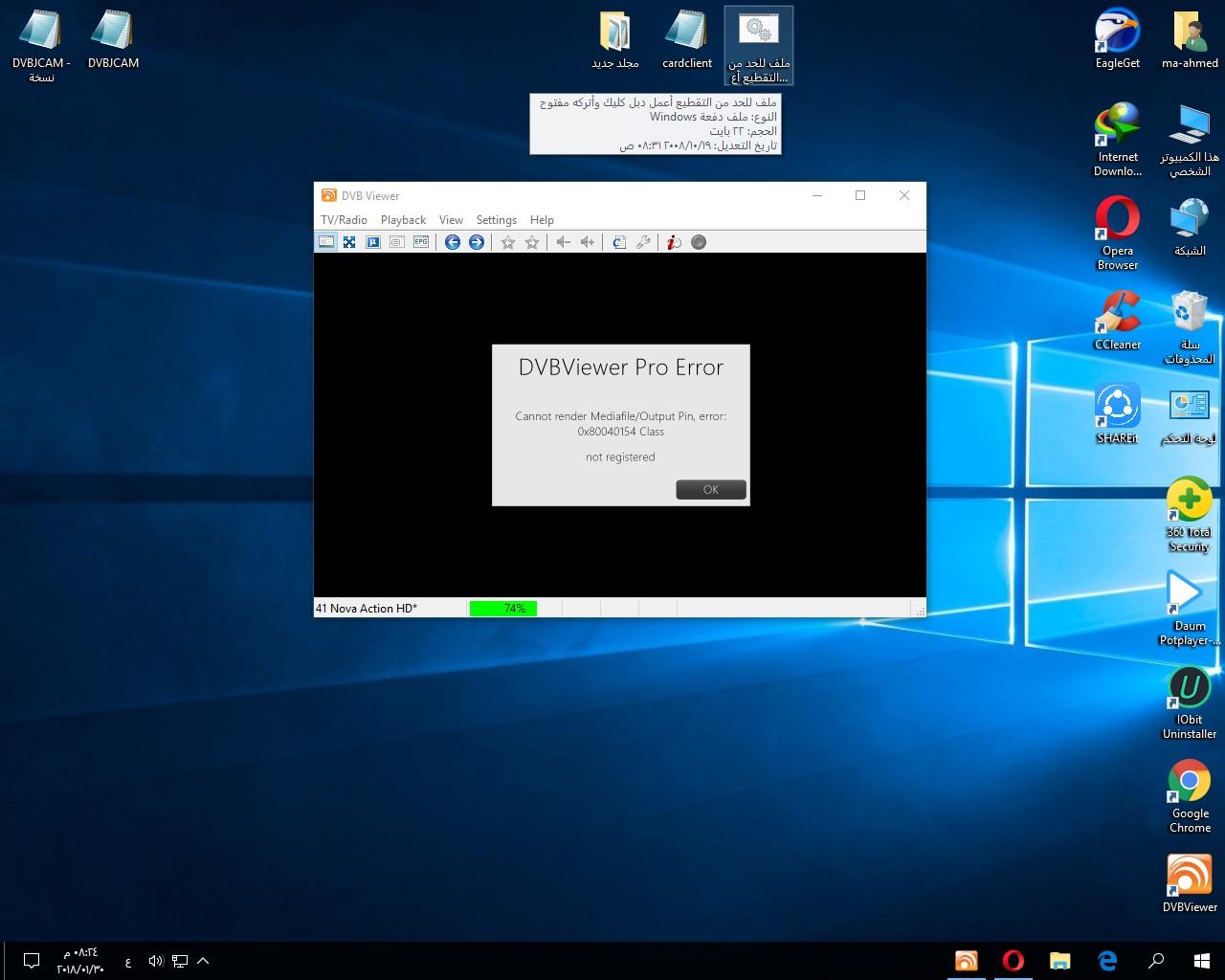Select the ma-ahmed user folder icon
The image size is (1225, 980).
tap(1190, 40)
